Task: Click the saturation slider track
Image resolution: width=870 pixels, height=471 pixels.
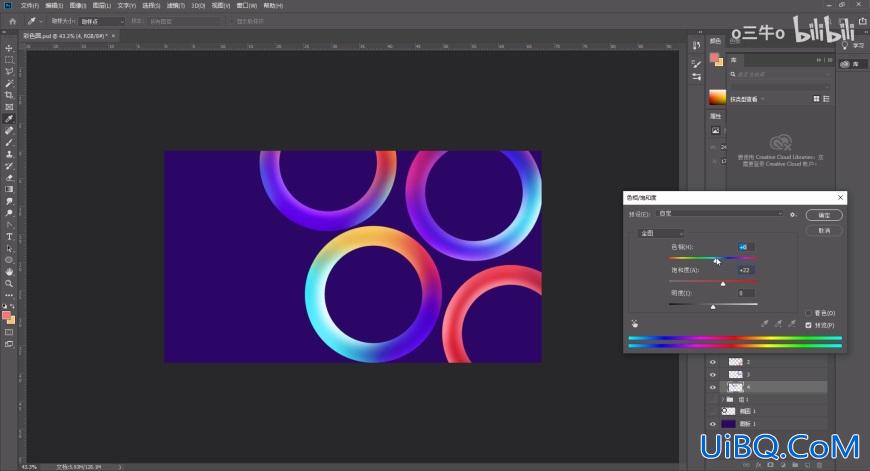Action: [713, 281]
